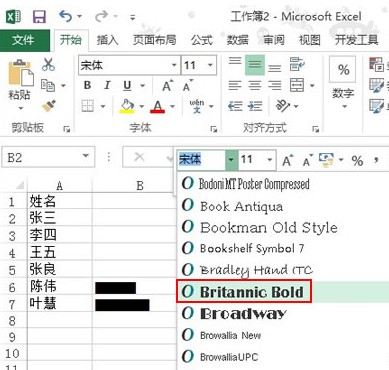Toggle middle vertical alignment button
This screenshot has width=389, height=370.
point(255,65)
